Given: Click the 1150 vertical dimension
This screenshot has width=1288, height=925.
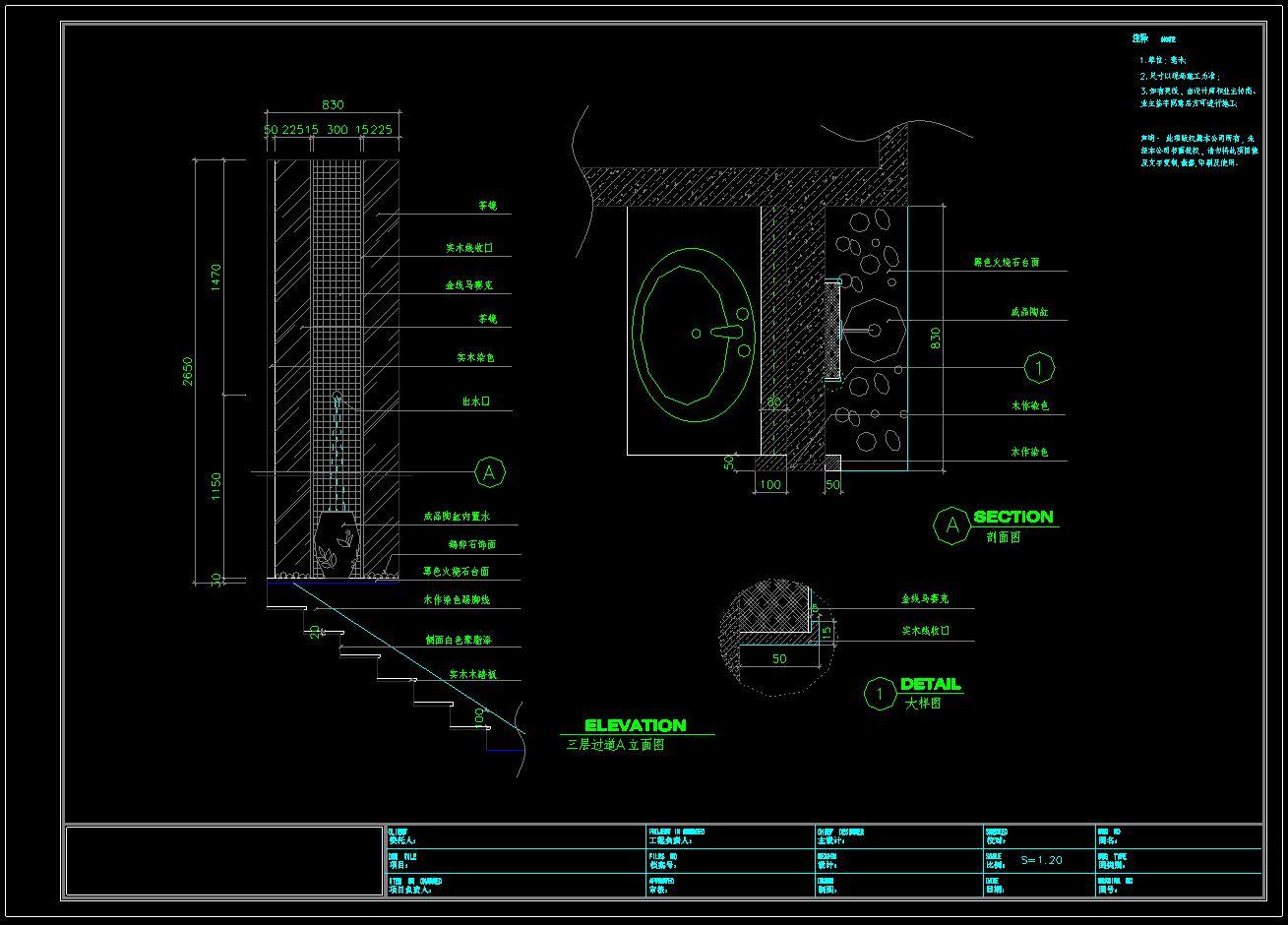Looking at the screenshot, I should 216,486.
